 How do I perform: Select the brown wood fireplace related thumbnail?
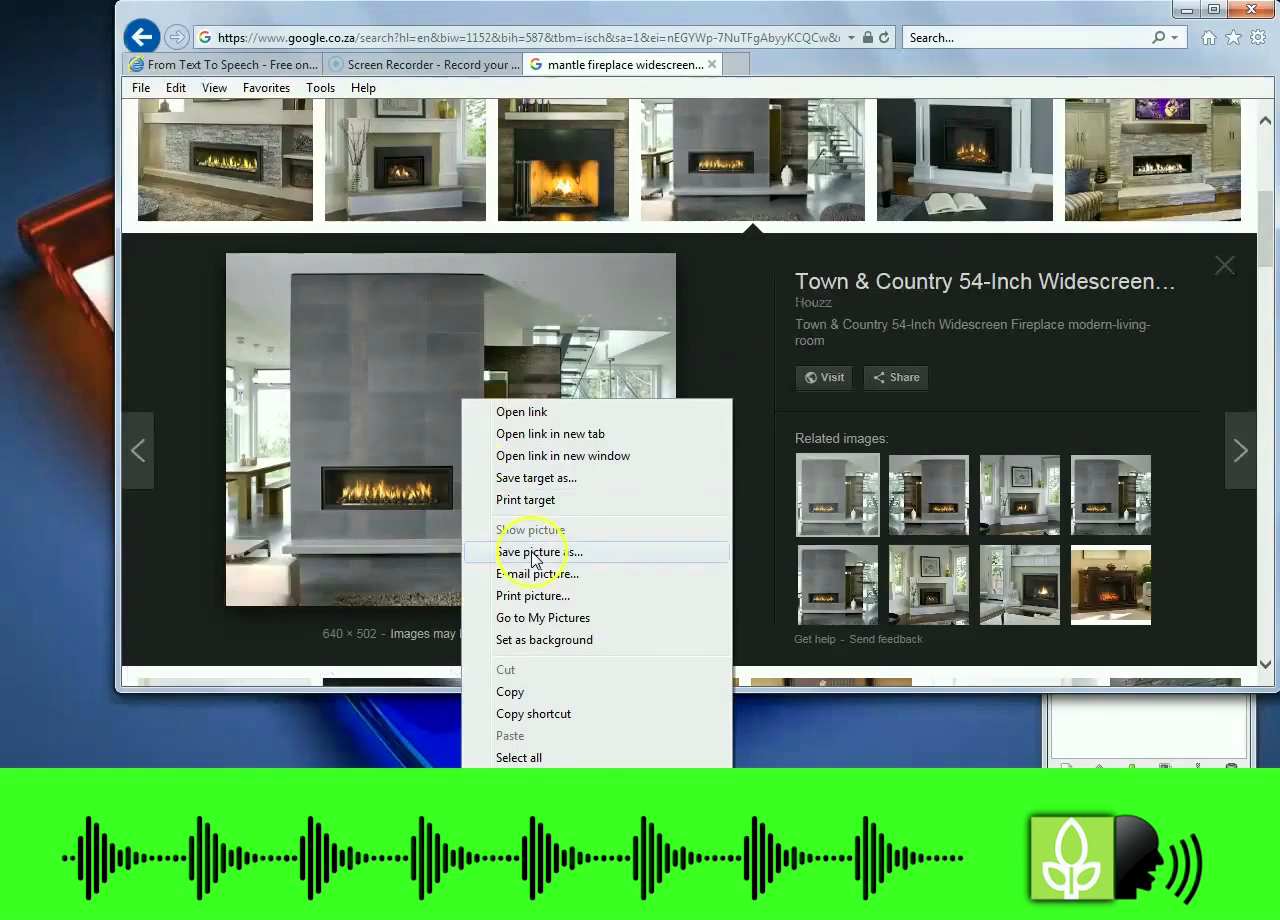click(1110, 585)
